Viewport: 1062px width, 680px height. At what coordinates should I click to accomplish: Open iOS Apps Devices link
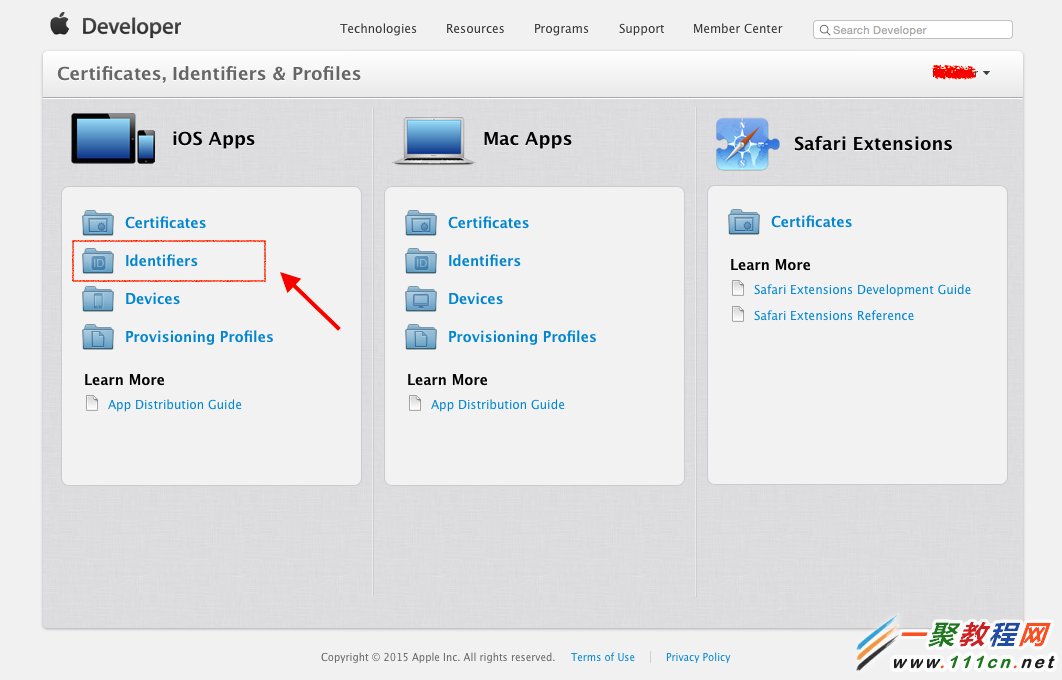(152, 299)
